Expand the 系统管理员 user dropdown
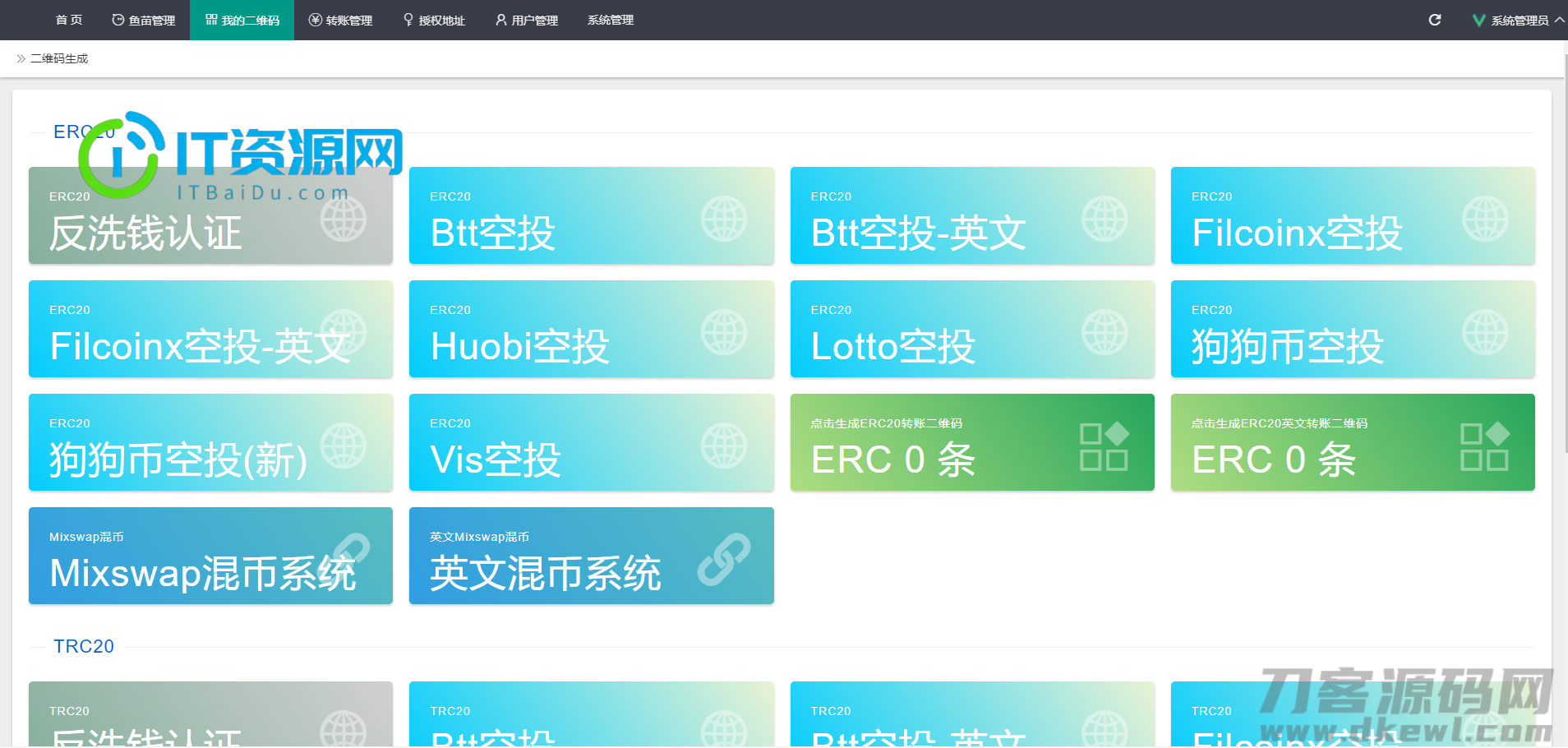 coord(1519,20)
